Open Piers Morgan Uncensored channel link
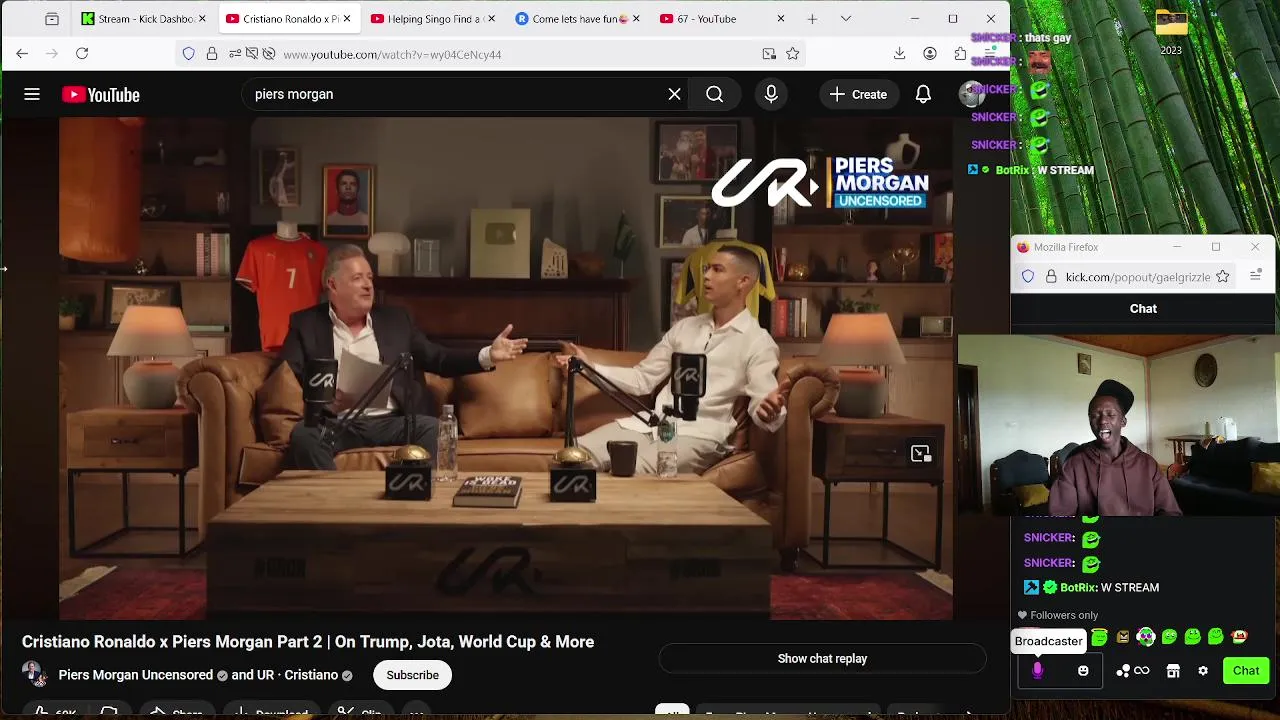This screenshot has height=720, width=1280. point(136,675)
